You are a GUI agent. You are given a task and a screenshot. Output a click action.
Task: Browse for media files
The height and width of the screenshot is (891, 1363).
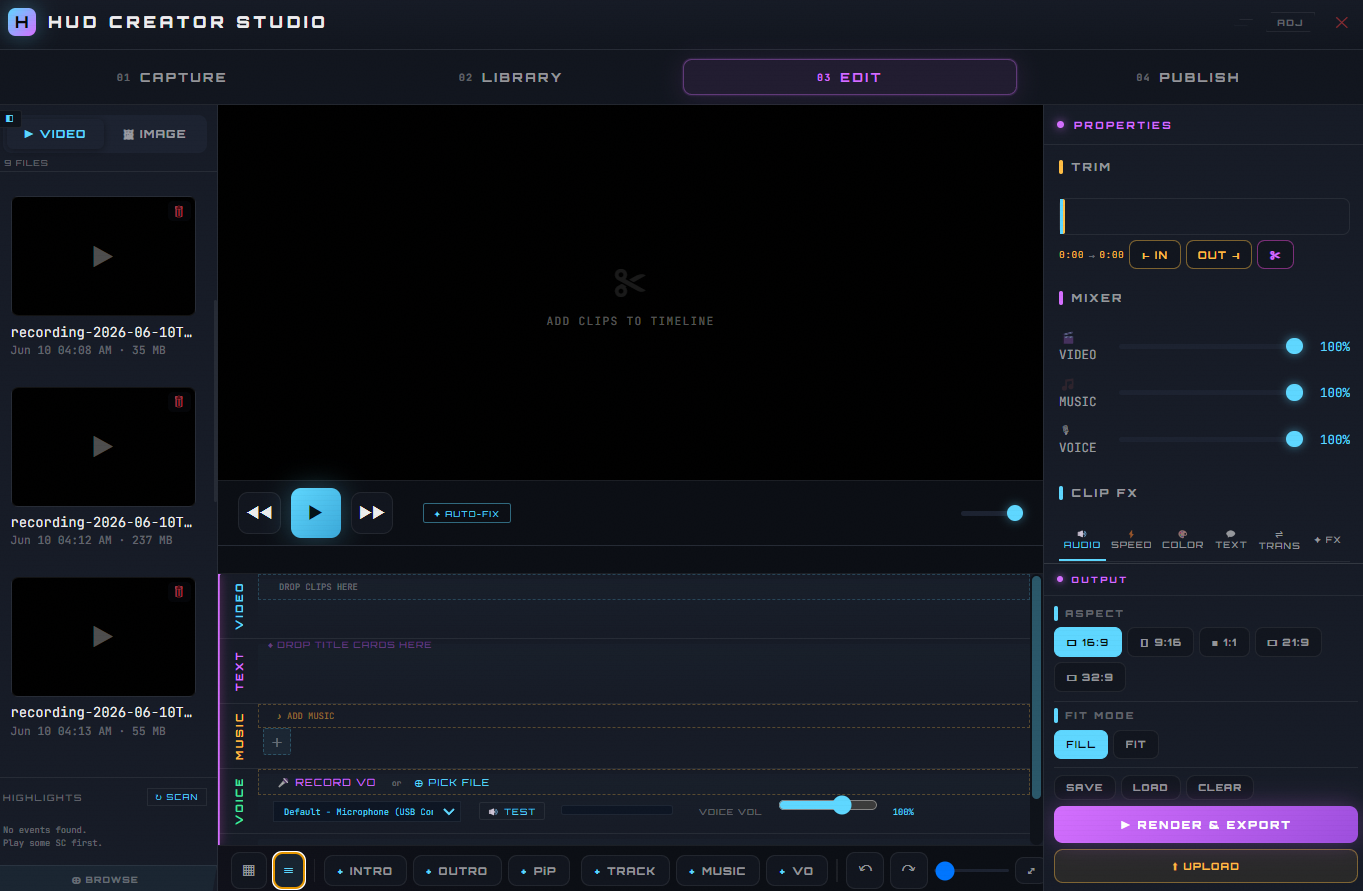105,880
